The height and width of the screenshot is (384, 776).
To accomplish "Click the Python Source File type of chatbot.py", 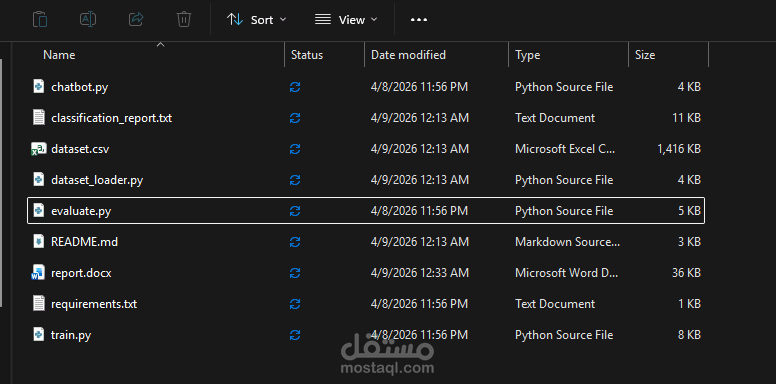I will (x=564, y=87).
